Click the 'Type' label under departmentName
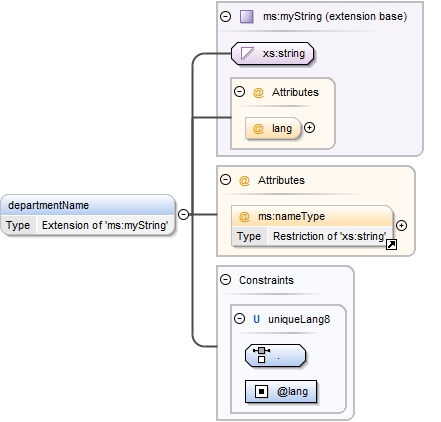Viewport: 441px width, 422px height. tap(18, 225)
